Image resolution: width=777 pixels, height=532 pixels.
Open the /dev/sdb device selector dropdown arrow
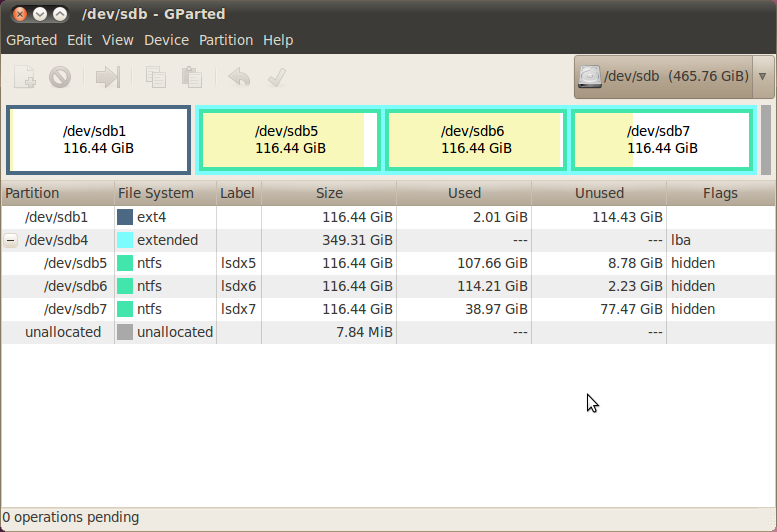[x=763, y=77]
